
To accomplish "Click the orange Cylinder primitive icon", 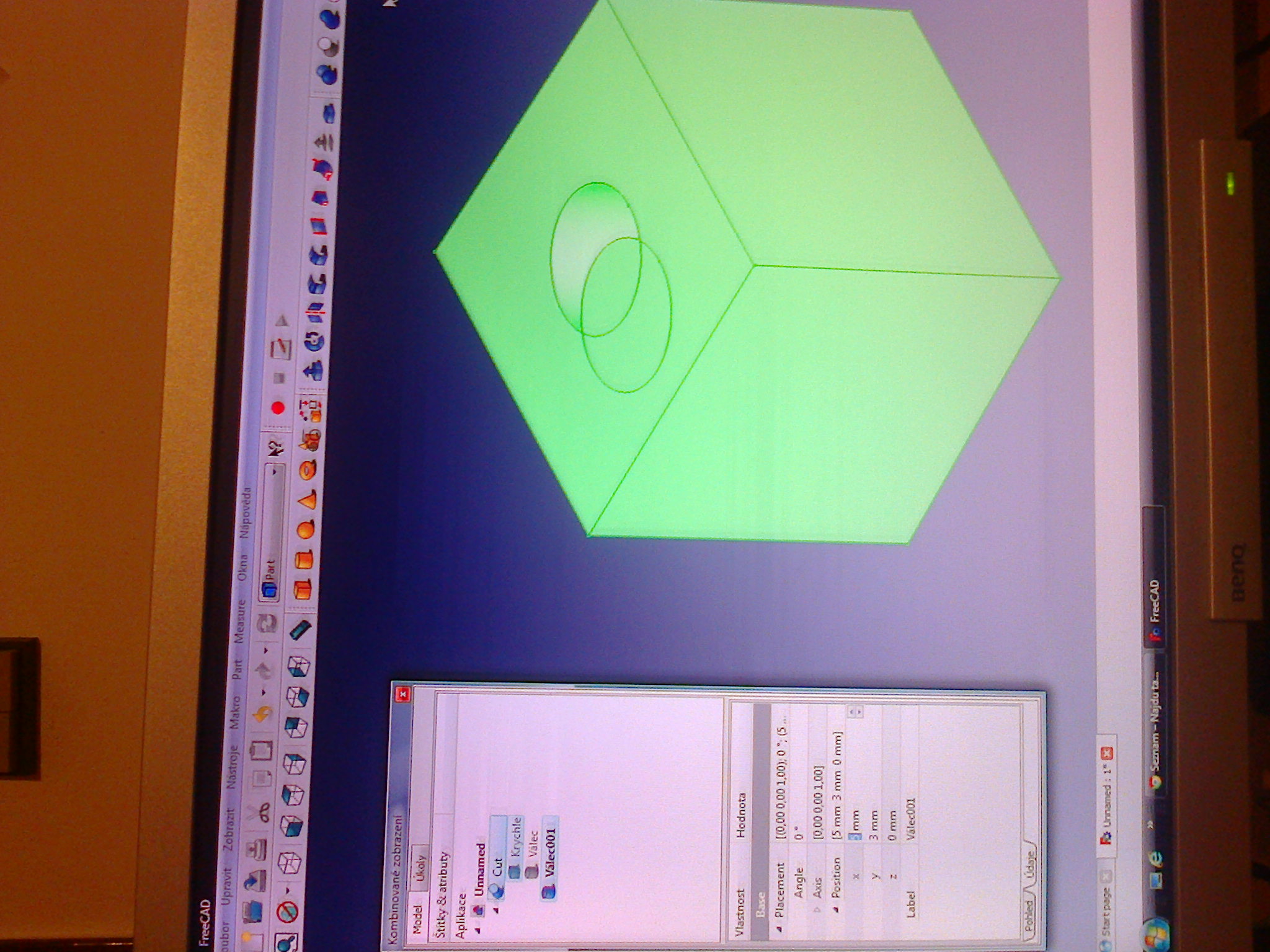I will click(x=304, y=561).
